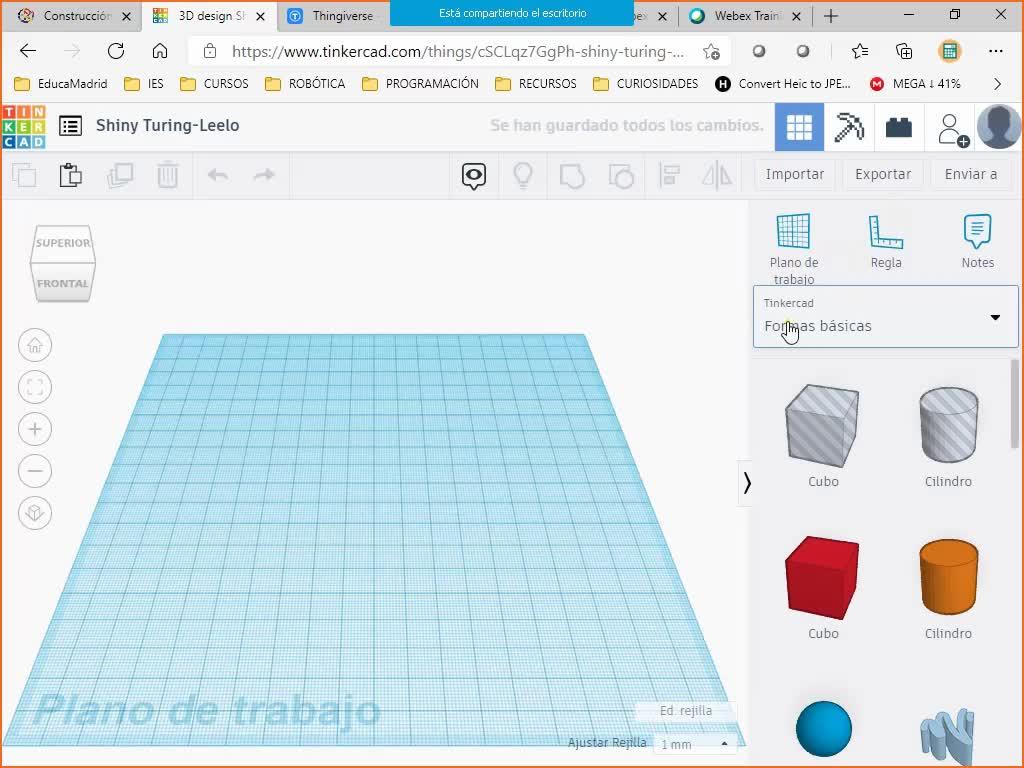Open the Blocks pickaxe mode
Viewport: 1024px width, 768px height.
[848, 127]
